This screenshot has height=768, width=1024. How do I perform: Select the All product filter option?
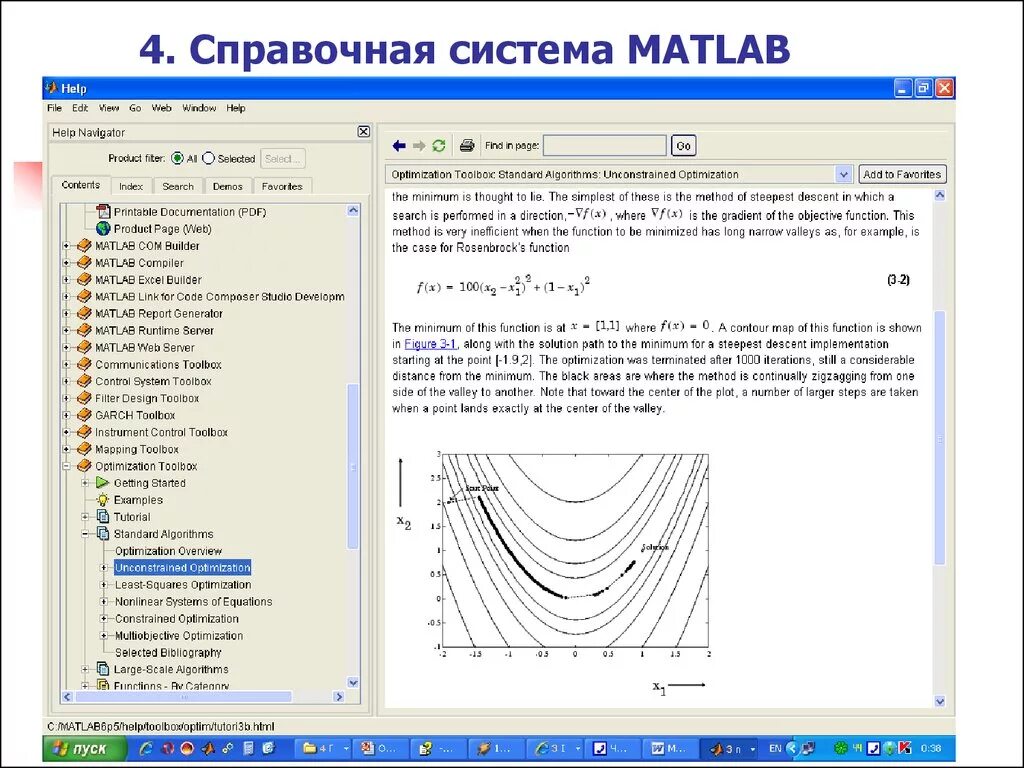click(x=177, y=158)
